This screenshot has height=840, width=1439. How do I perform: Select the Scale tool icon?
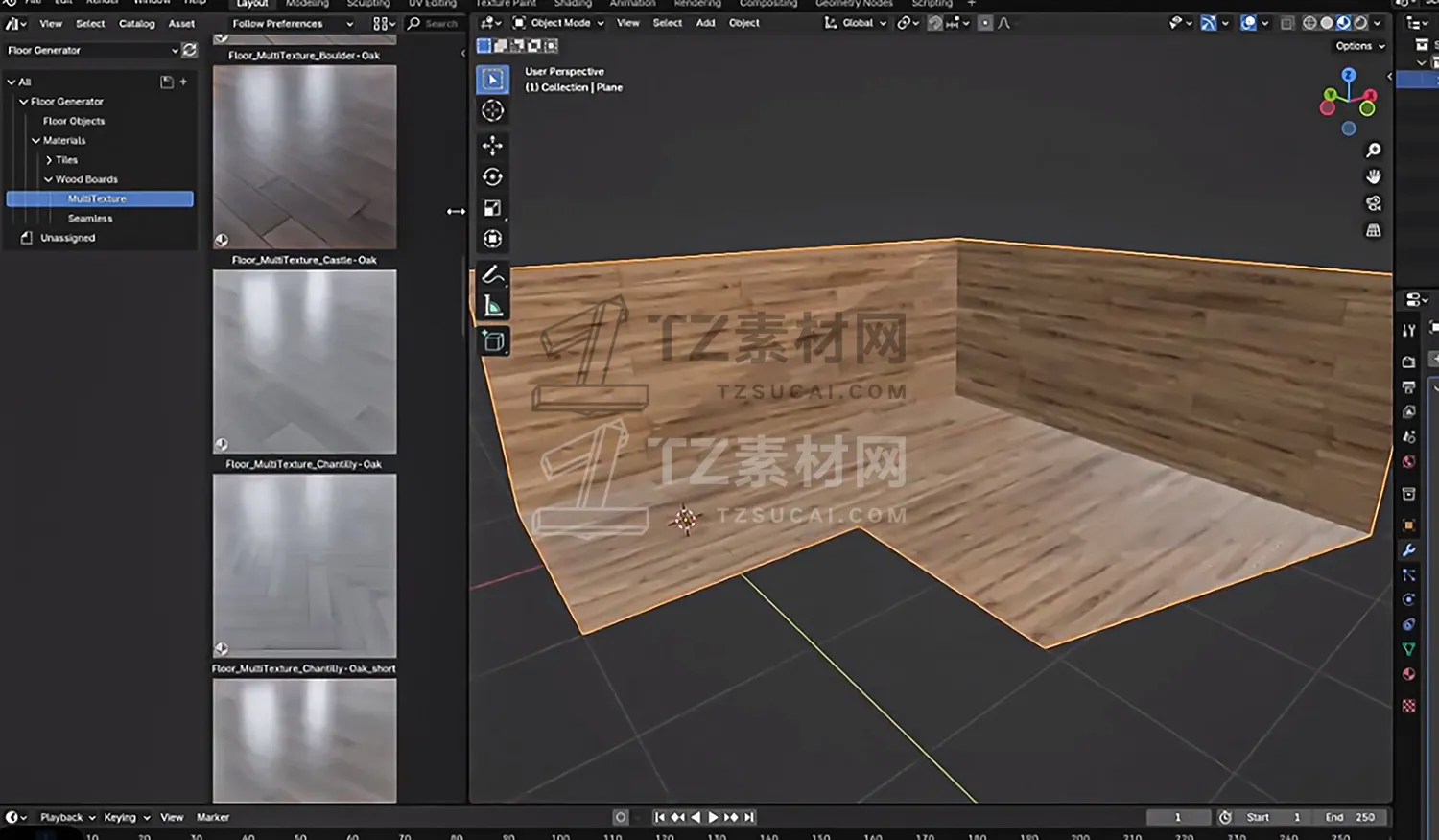[x=492, y=208]
